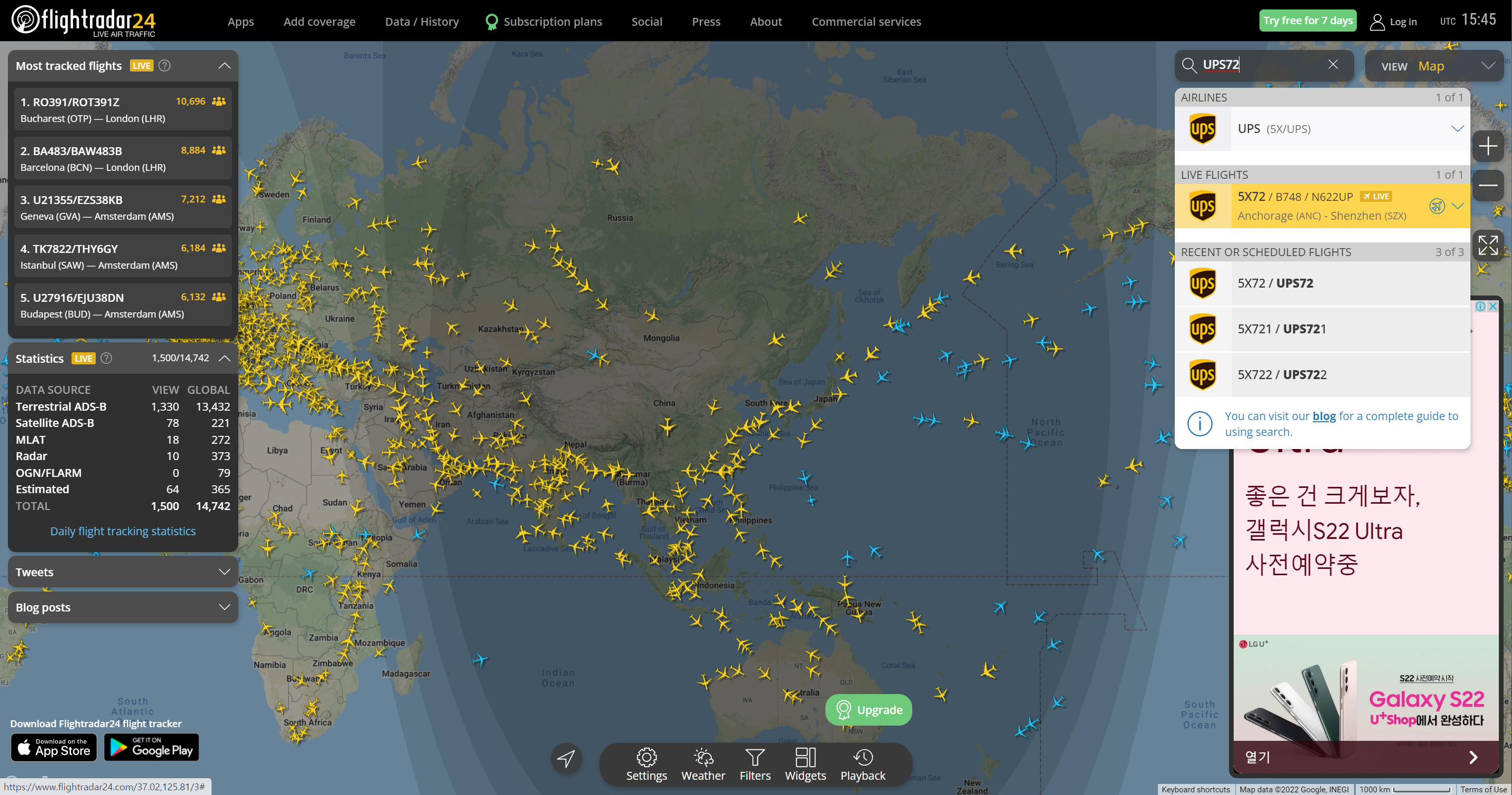Show 5X72 live flight on map icon
This screenshot has width=1512, height=795.
(x=1436, y=206)
